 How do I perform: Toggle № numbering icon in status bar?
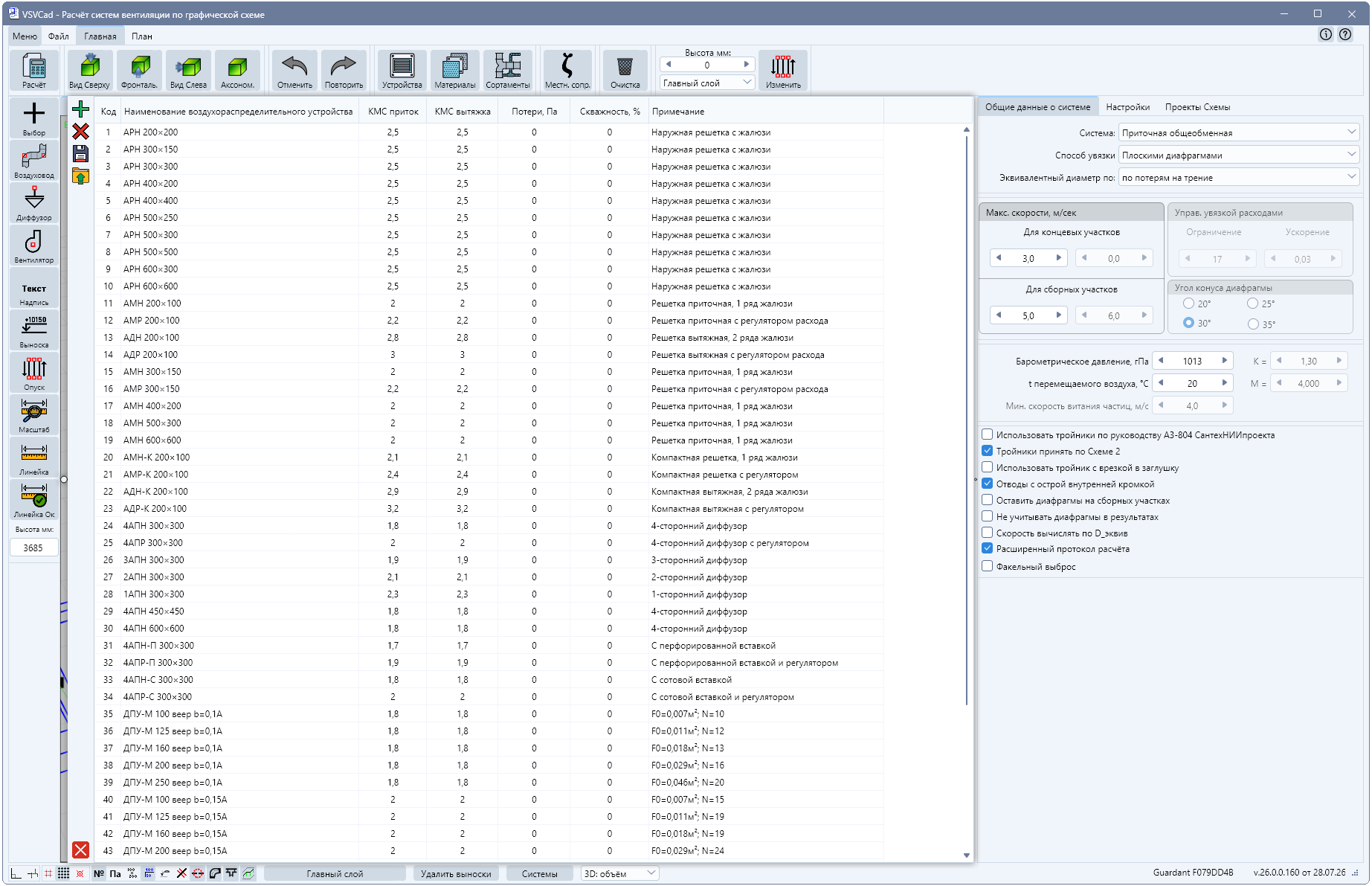point(99,873)
